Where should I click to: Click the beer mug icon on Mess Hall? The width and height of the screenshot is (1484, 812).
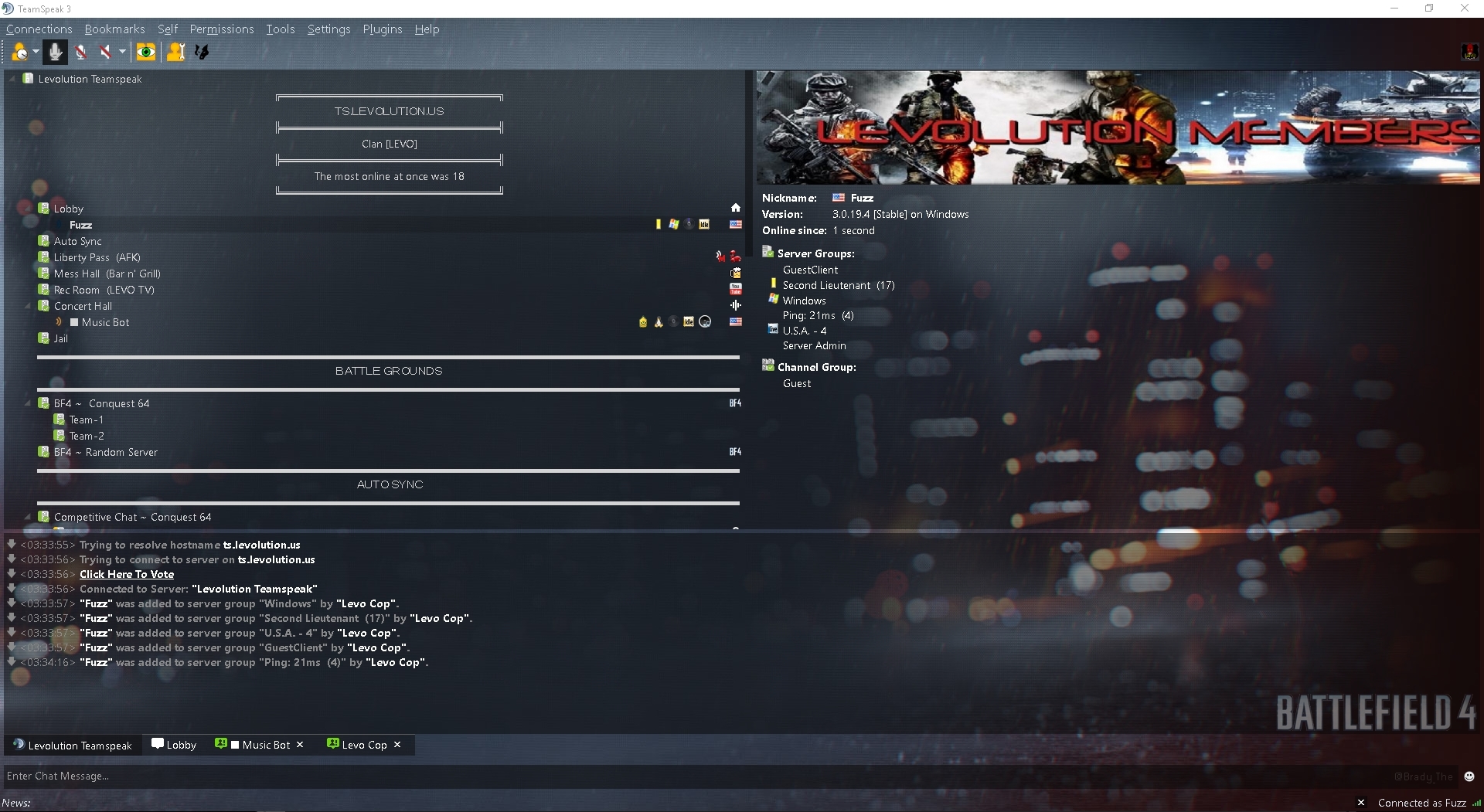coord(736,273)
